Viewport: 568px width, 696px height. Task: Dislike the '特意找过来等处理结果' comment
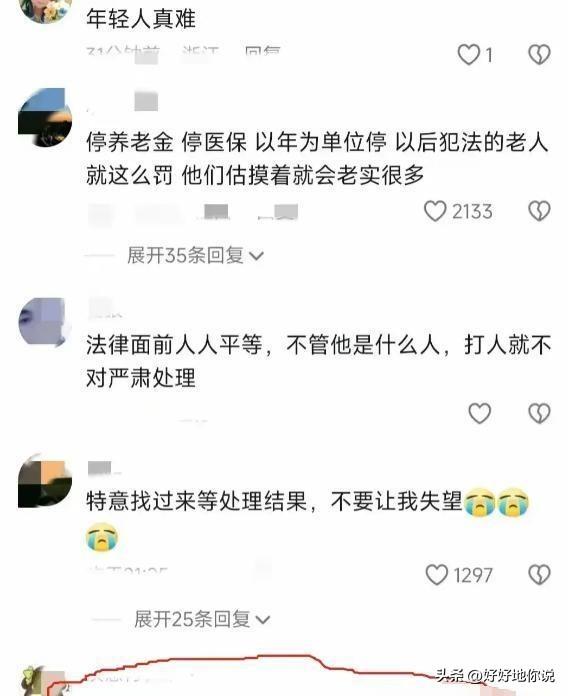539,575
